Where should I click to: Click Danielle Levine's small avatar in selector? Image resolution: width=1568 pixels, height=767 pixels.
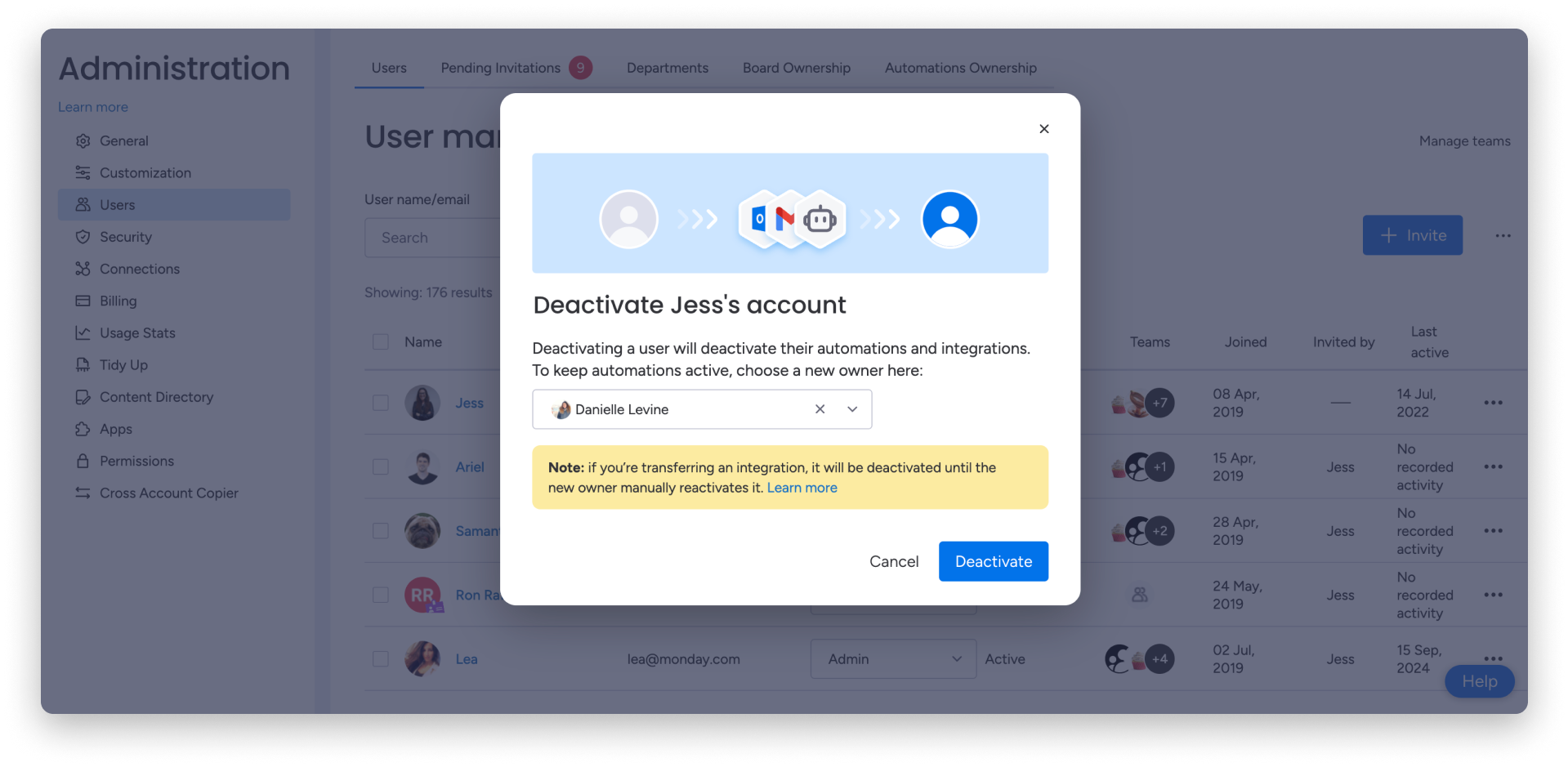click(x=561, y=409)
